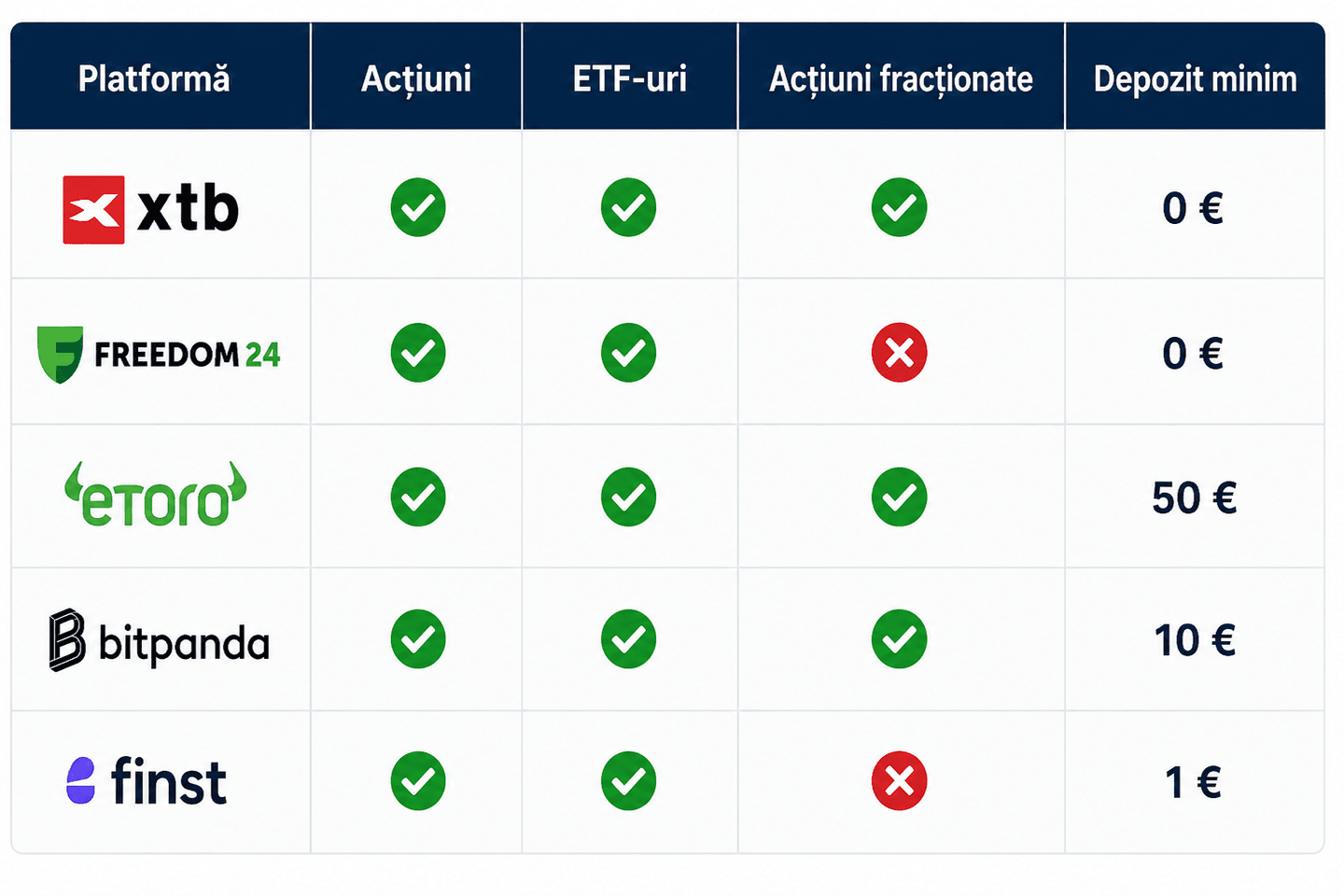Click Finst's green check under Acțiuni

coord(418,780)
